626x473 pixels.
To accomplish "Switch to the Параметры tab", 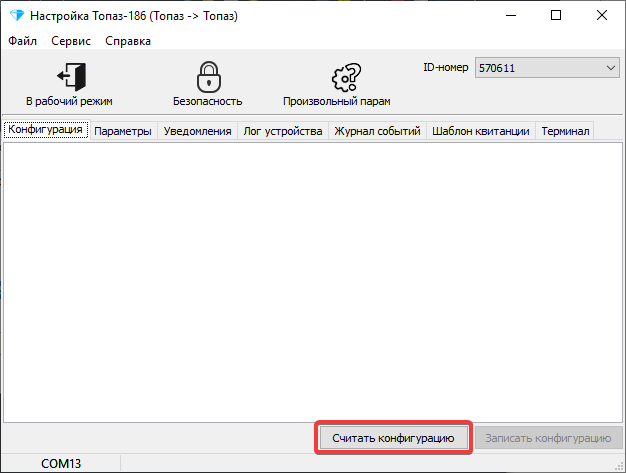I will (x=123, y=131).
